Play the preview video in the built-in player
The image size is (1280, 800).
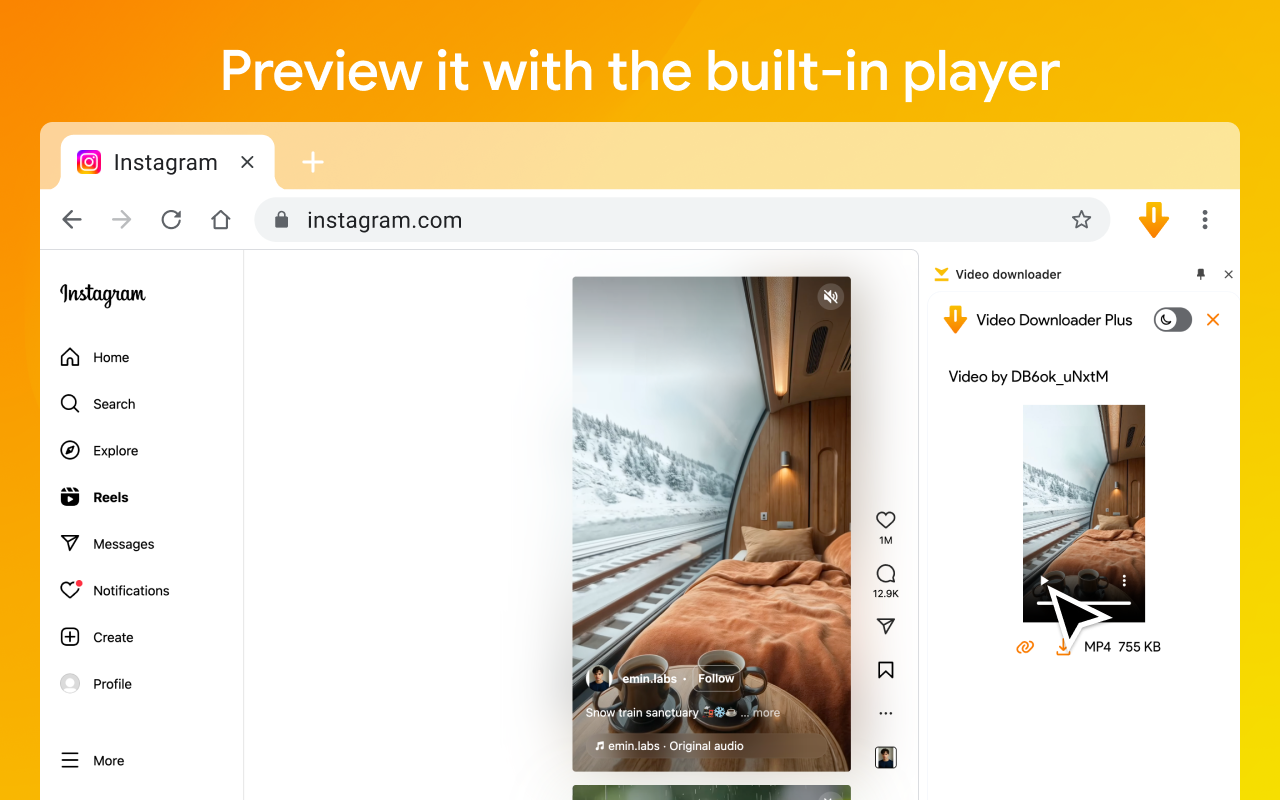tap(1044, 580)
